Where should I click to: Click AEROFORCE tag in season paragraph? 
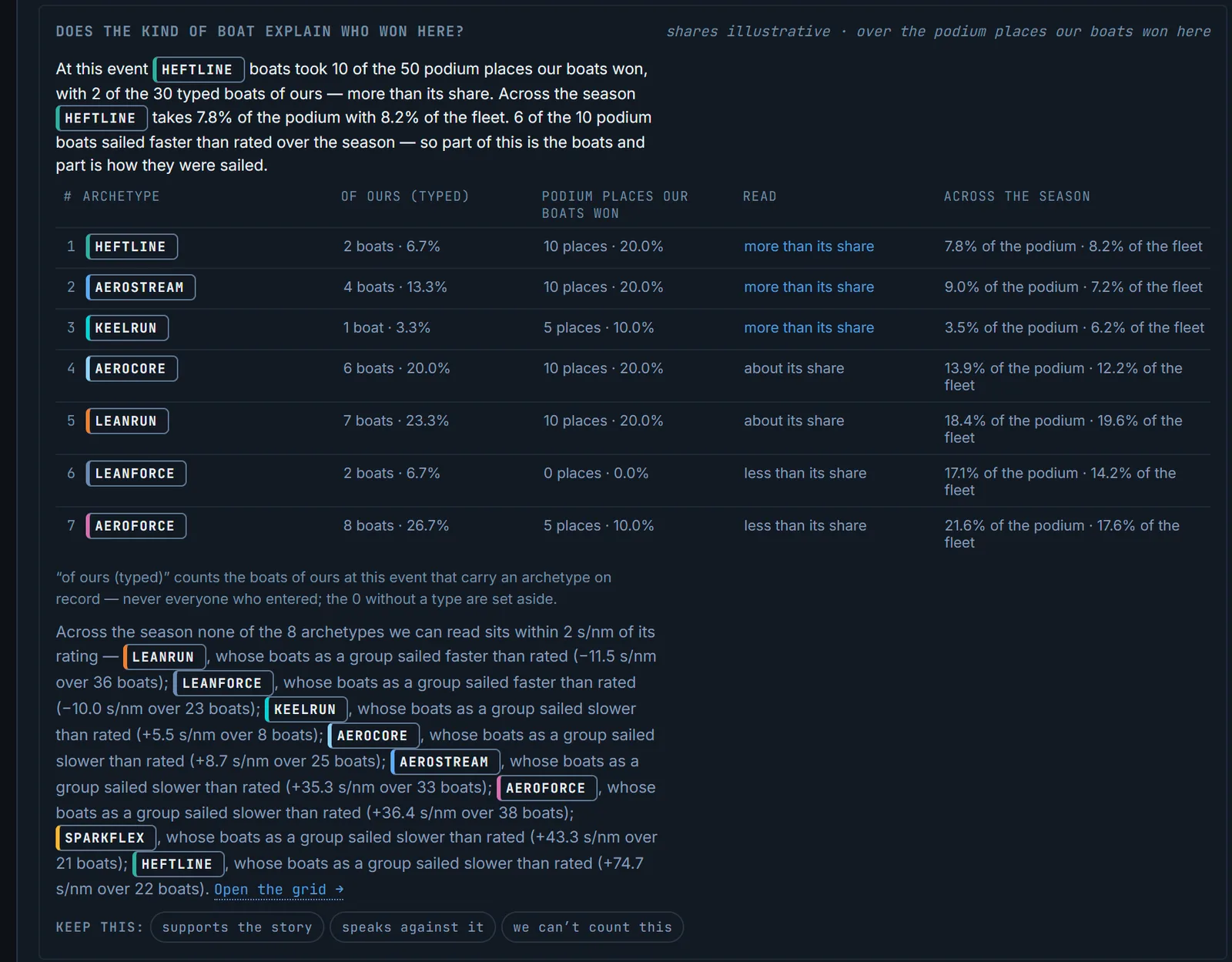pyautogui.click(x=547, y=788)
